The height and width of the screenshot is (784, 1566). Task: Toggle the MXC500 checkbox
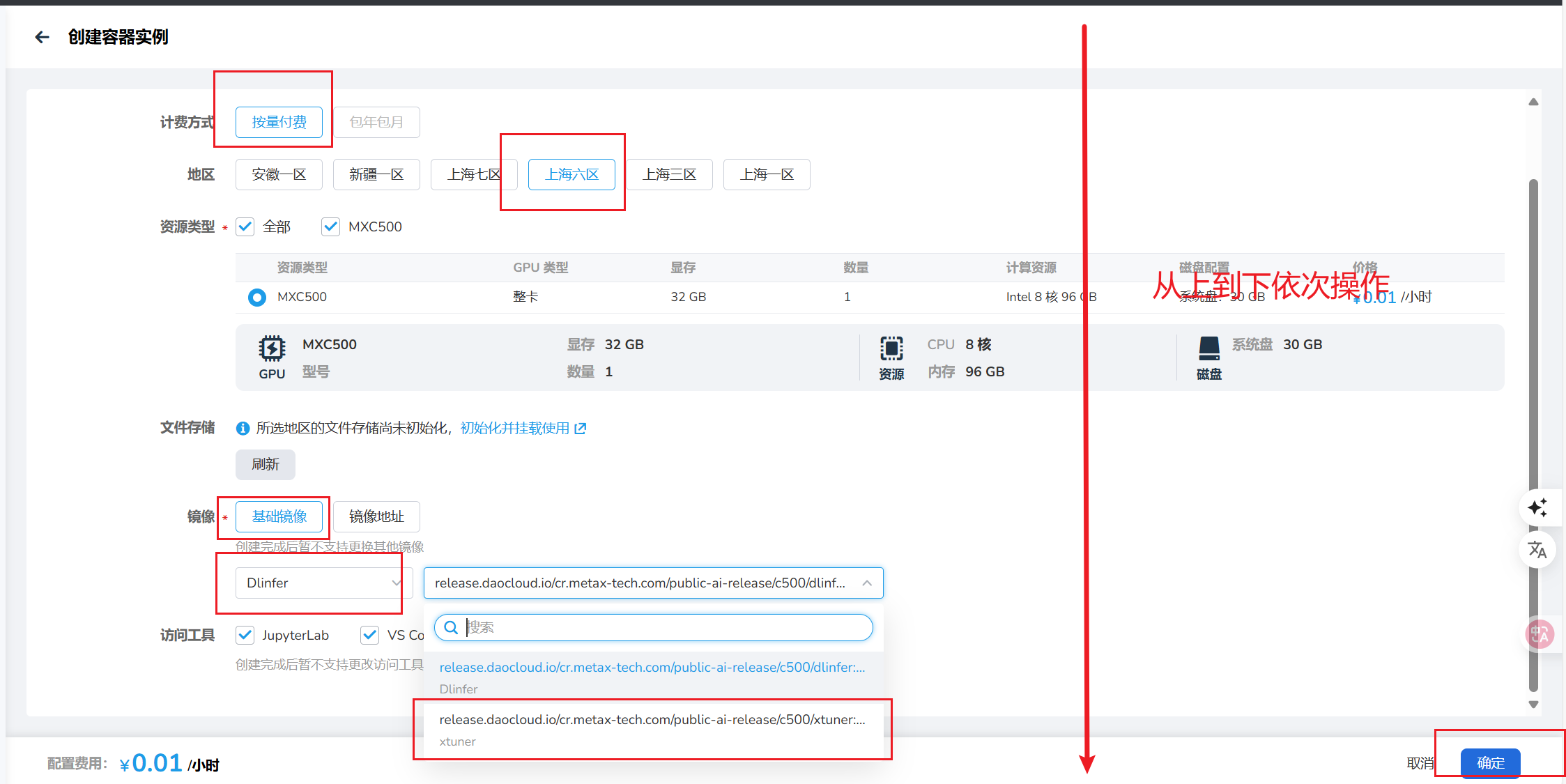pos(330,226)
